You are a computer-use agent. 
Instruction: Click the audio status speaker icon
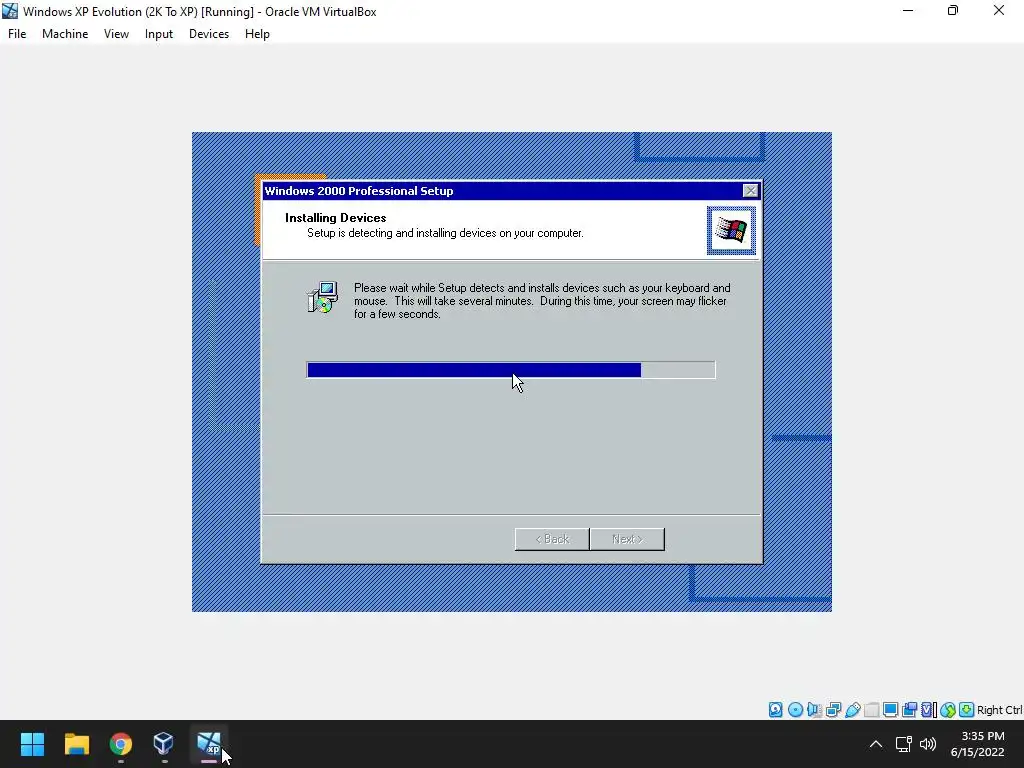(814, 710)
